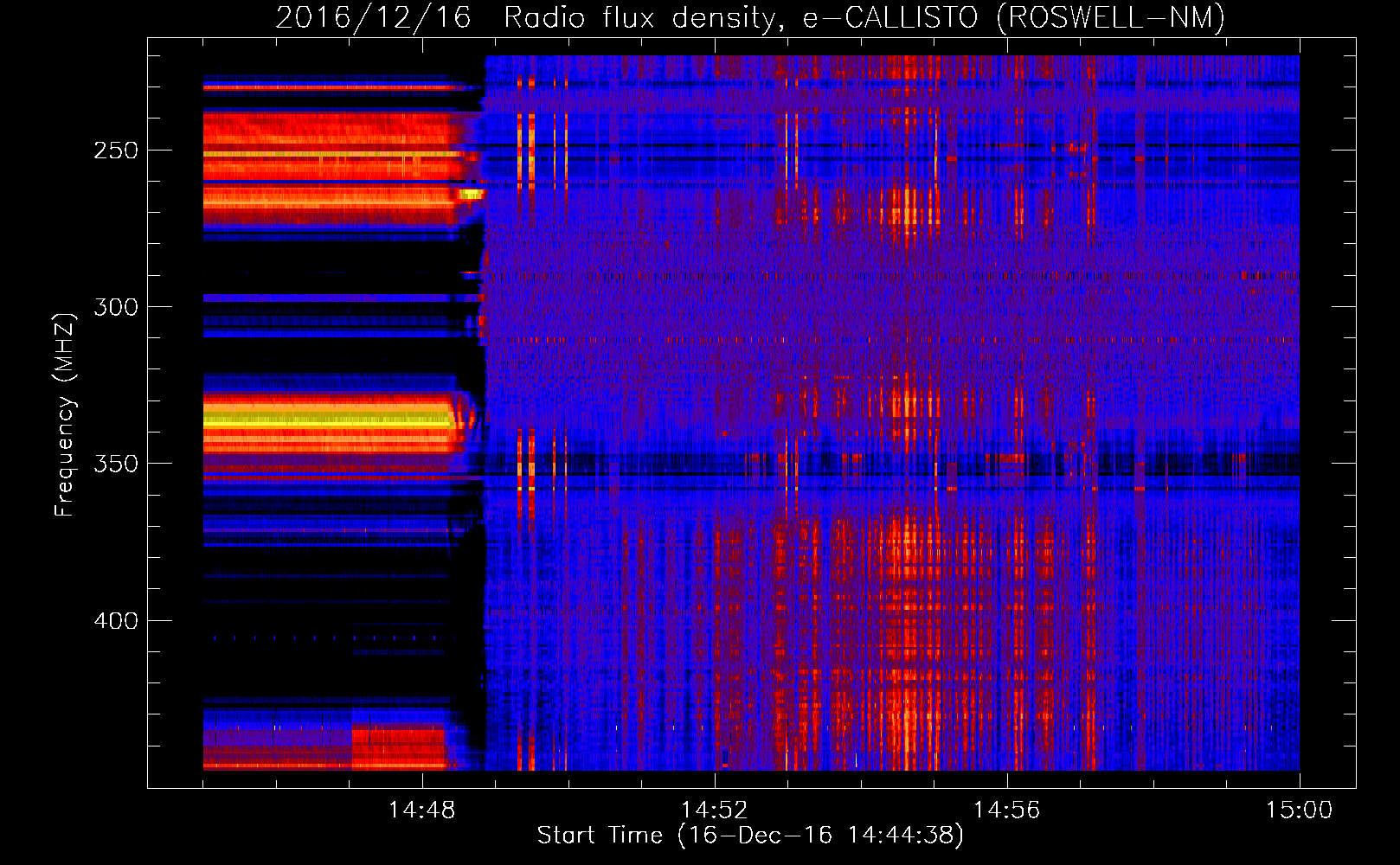This screenshot has height=865, width=1400.
Task: Click the 14:52 time tick label
Action: pos(714,811)
